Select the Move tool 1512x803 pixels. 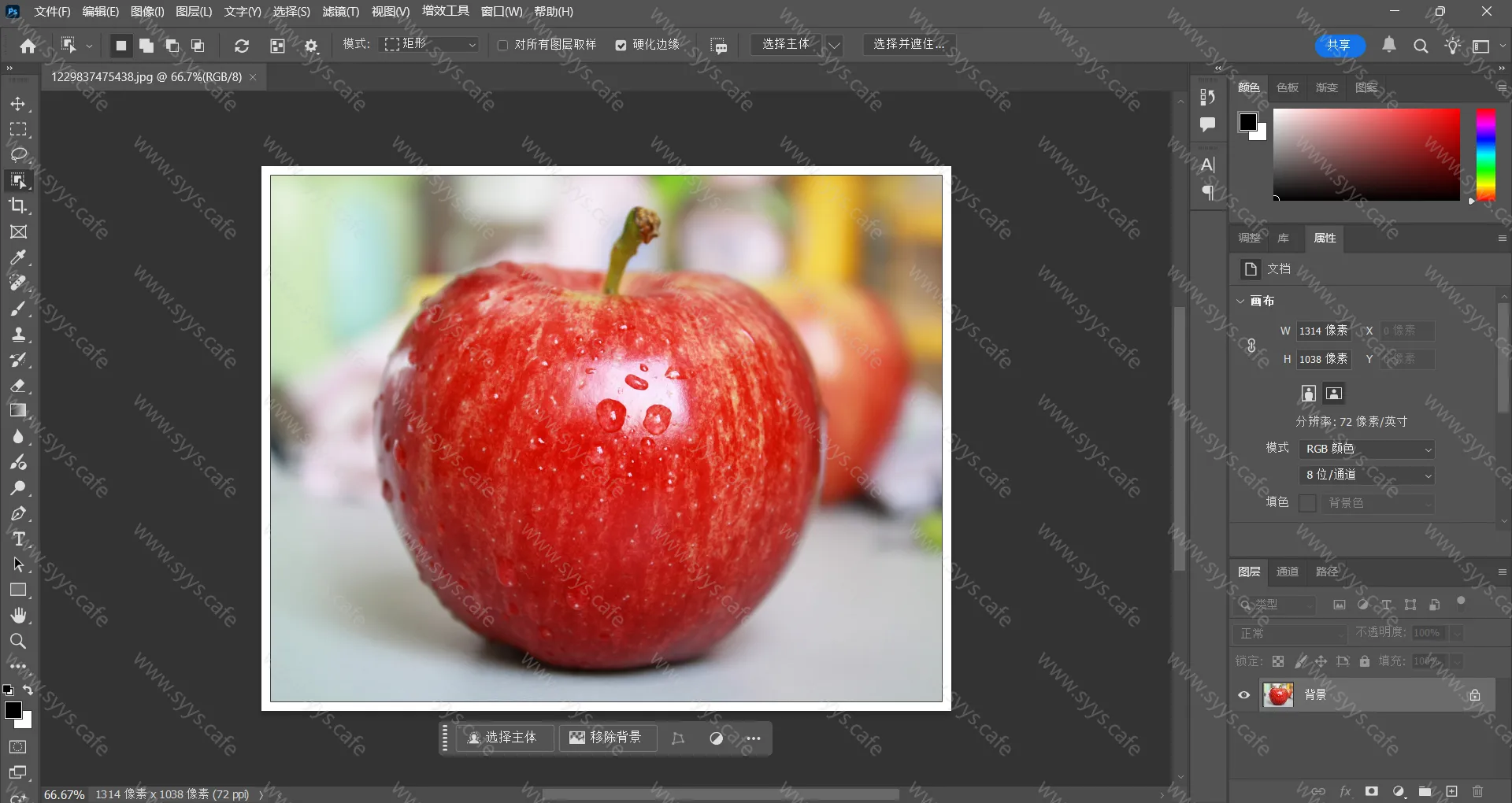[x=18, y=104]
